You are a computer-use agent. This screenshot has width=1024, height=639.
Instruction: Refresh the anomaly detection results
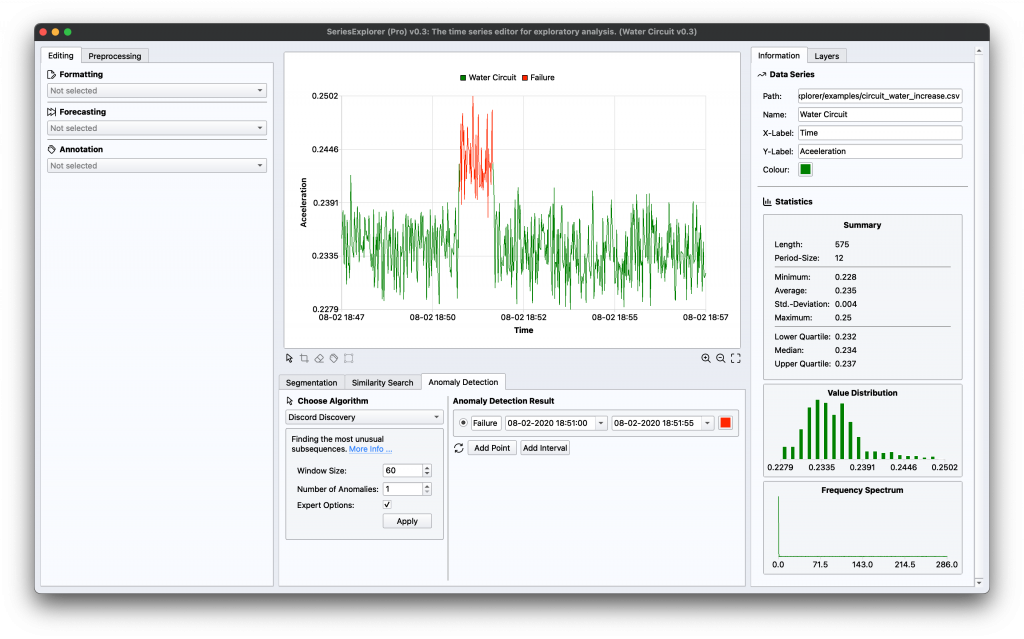[x=459, y=447]
